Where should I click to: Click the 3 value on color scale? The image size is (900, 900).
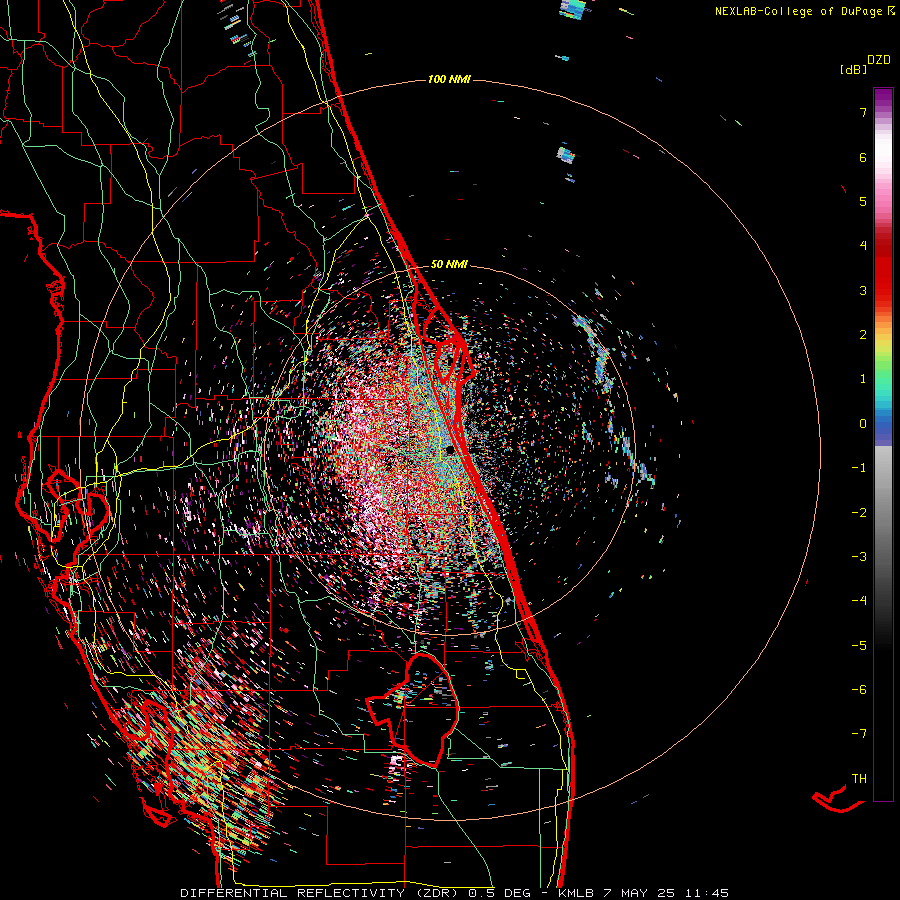click(x=863, y=290)
